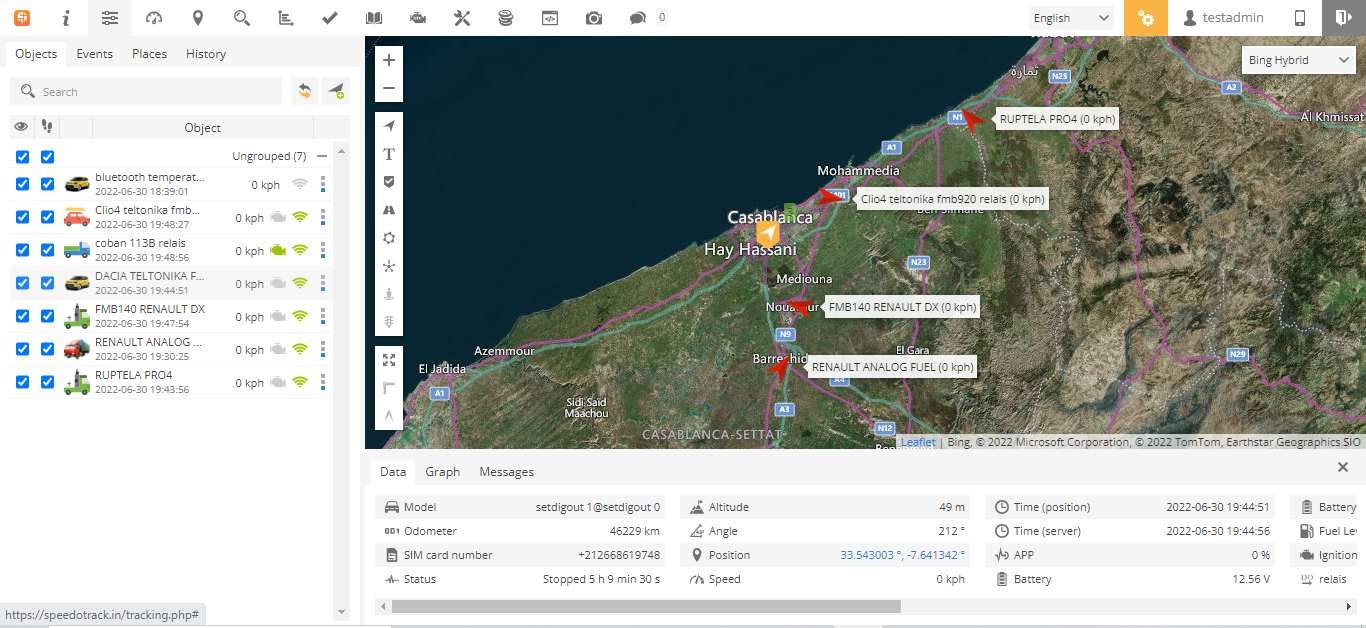Open options menu for bluetooth temperature object
The image size is (1366, 628).
323,184
